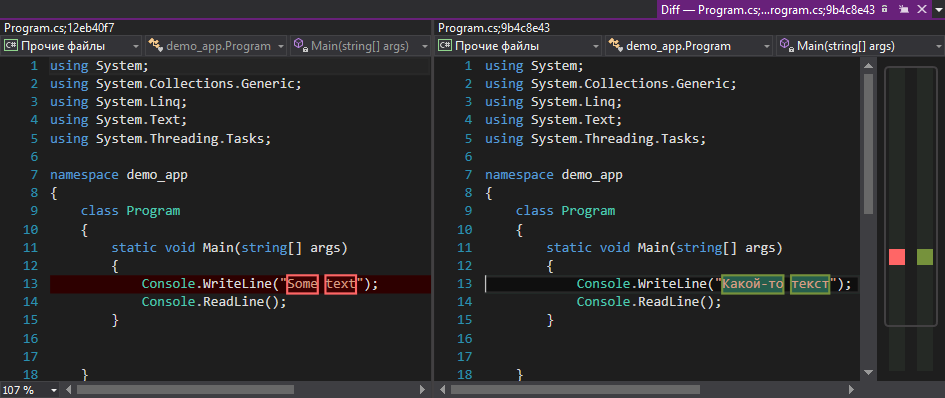Click the keep-tab-open icon on Diff tab

tap(903, 9)
